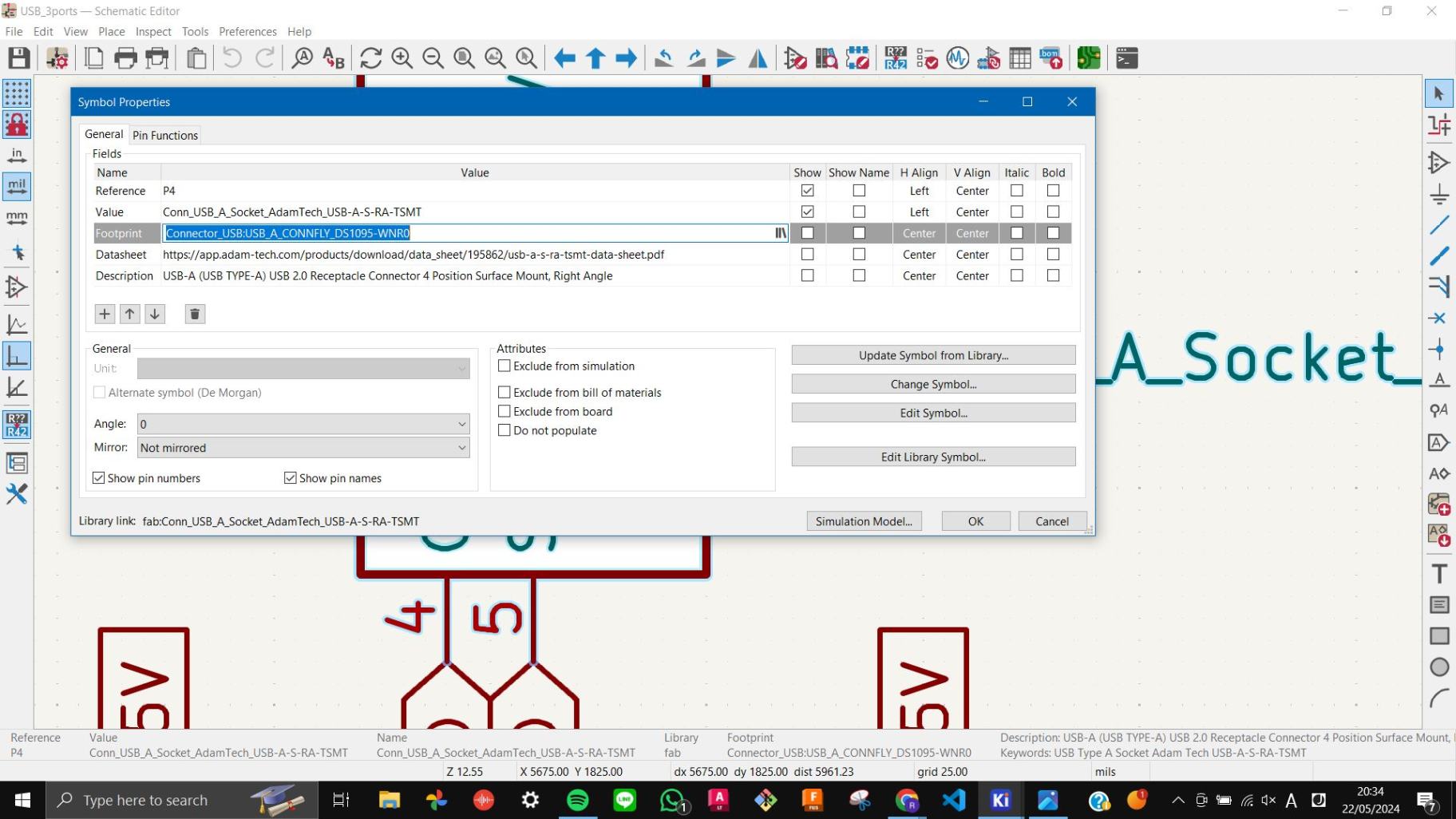Uncheck Show for Reference field
The width and height of the screenshot is (1456, 819).
coord(807,191)
